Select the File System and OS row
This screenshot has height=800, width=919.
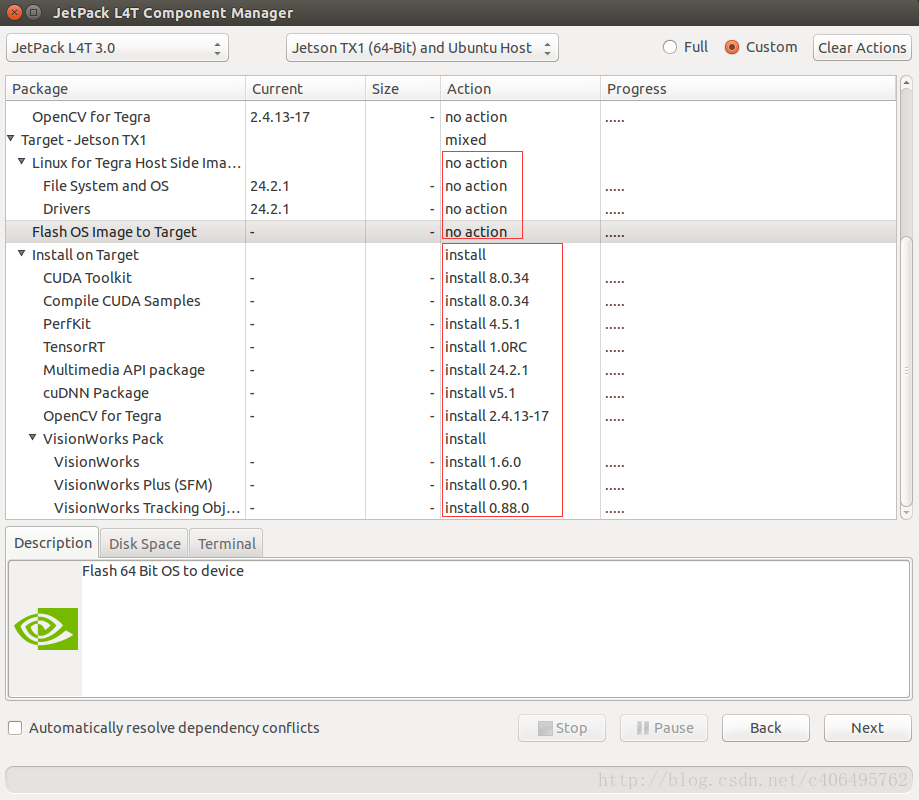[451, 186]
